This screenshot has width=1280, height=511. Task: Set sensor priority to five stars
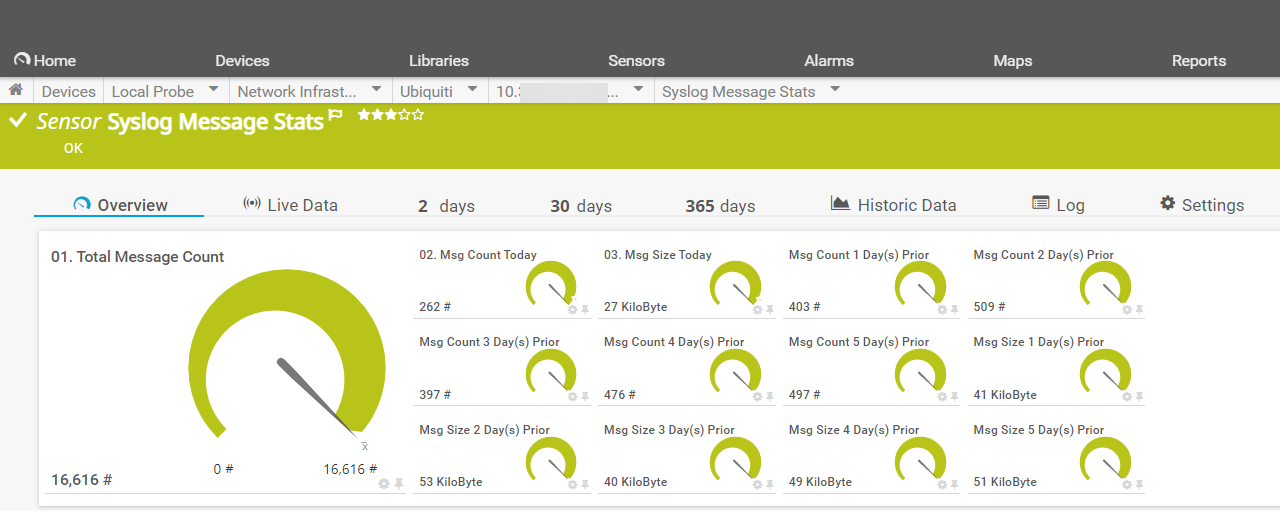click(418, 115)
